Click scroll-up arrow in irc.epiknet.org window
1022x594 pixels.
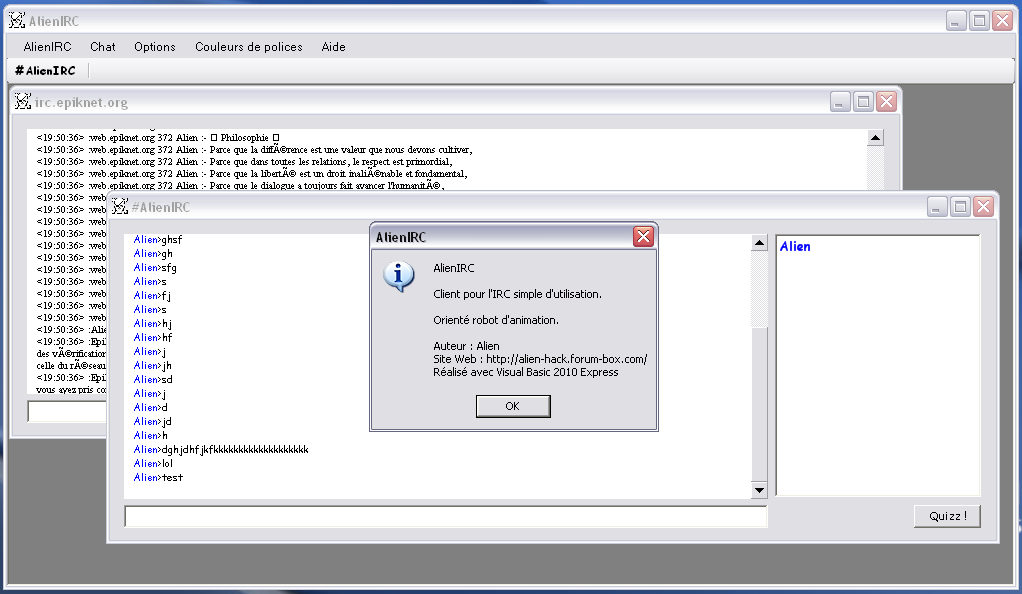click(x=875, y=138)
